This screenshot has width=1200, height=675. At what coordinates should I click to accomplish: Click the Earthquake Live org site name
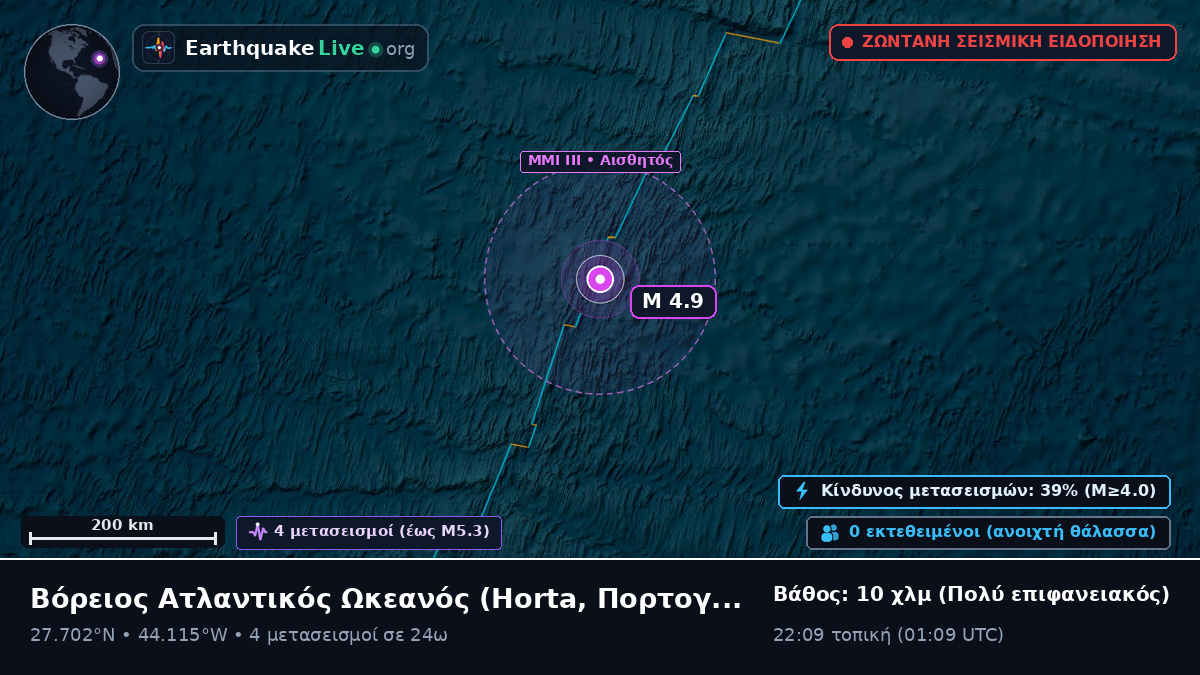pyautogui.click(x=300, y=48)
